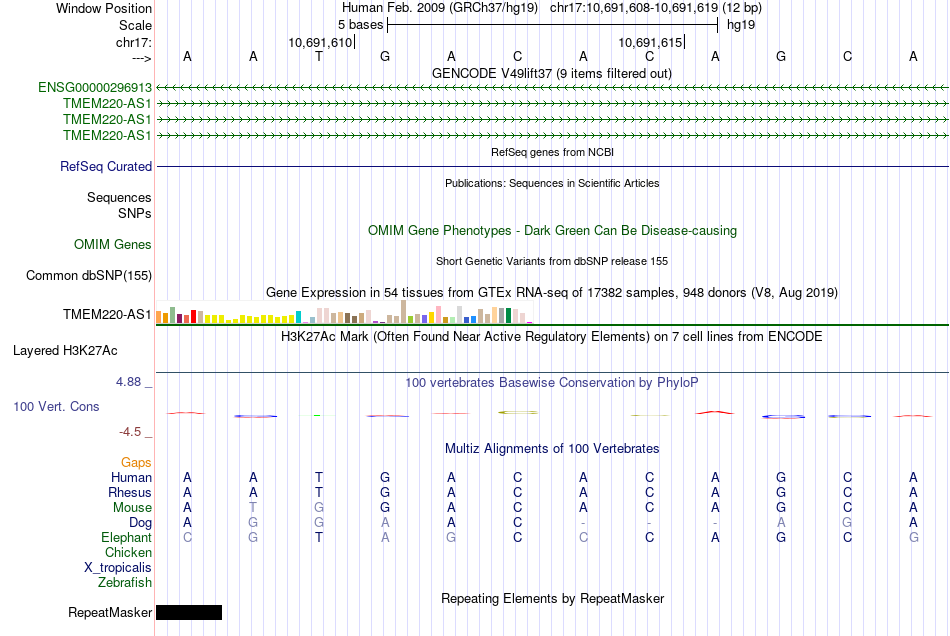950x636 pixels.
Task: Click the orange Gaps label
Action: 136,463
